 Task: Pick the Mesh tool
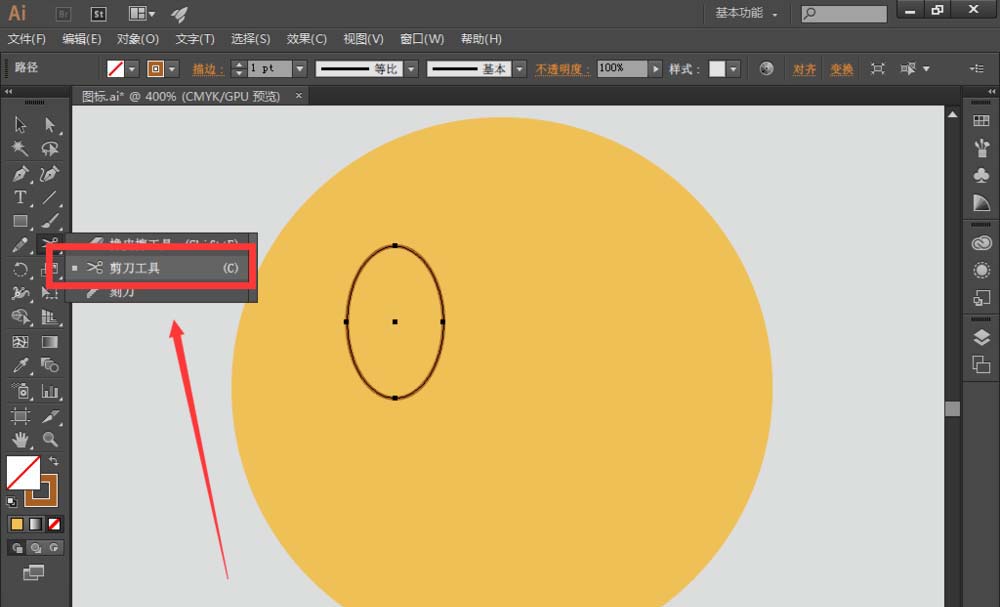coord(20,342)
